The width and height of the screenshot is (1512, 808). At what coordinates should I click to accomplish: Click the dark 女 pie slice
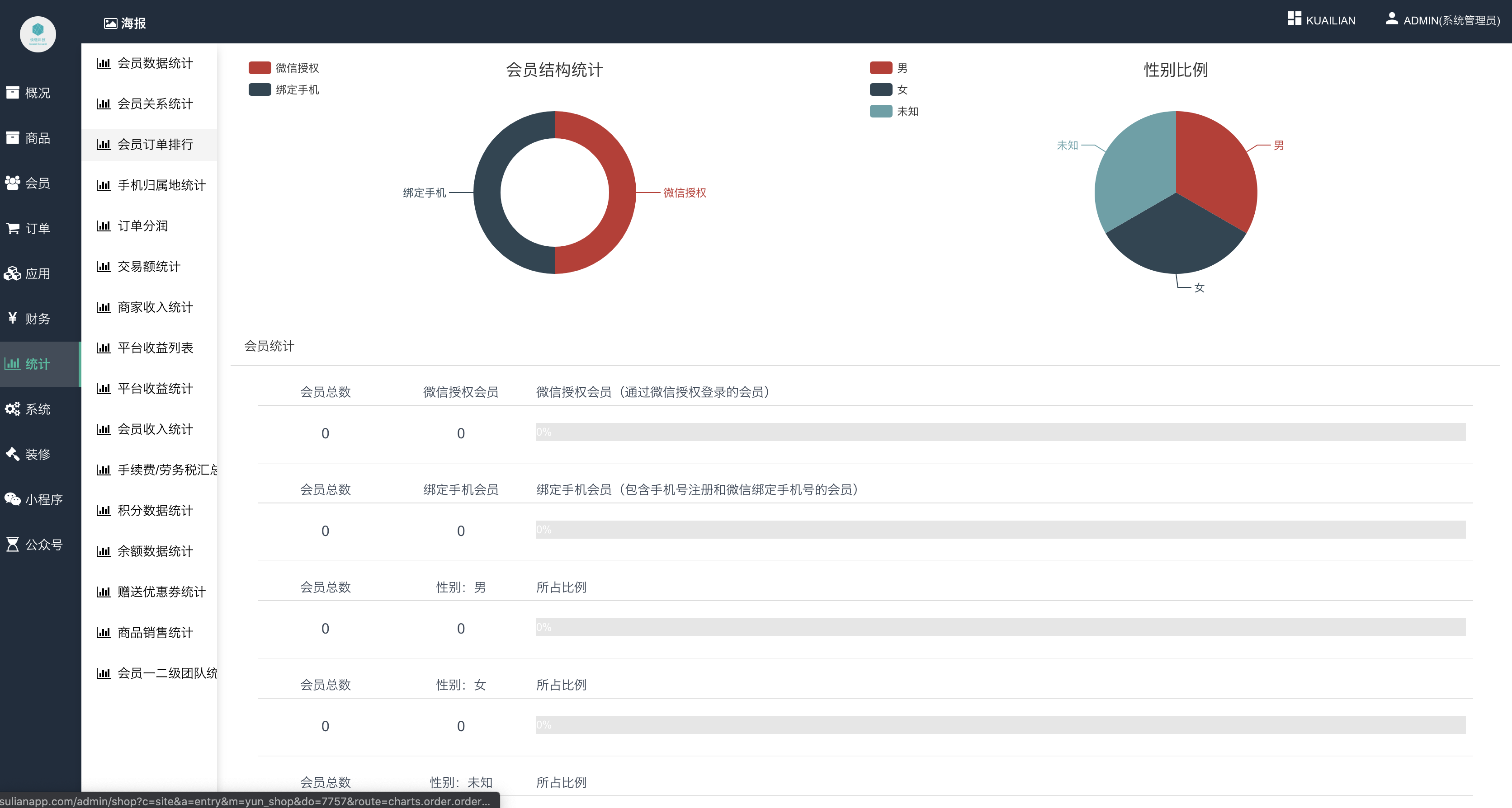1176,240
